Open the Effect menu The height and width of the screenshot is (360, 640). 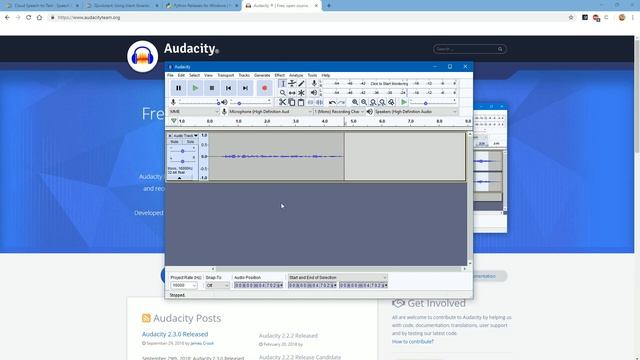280,76
